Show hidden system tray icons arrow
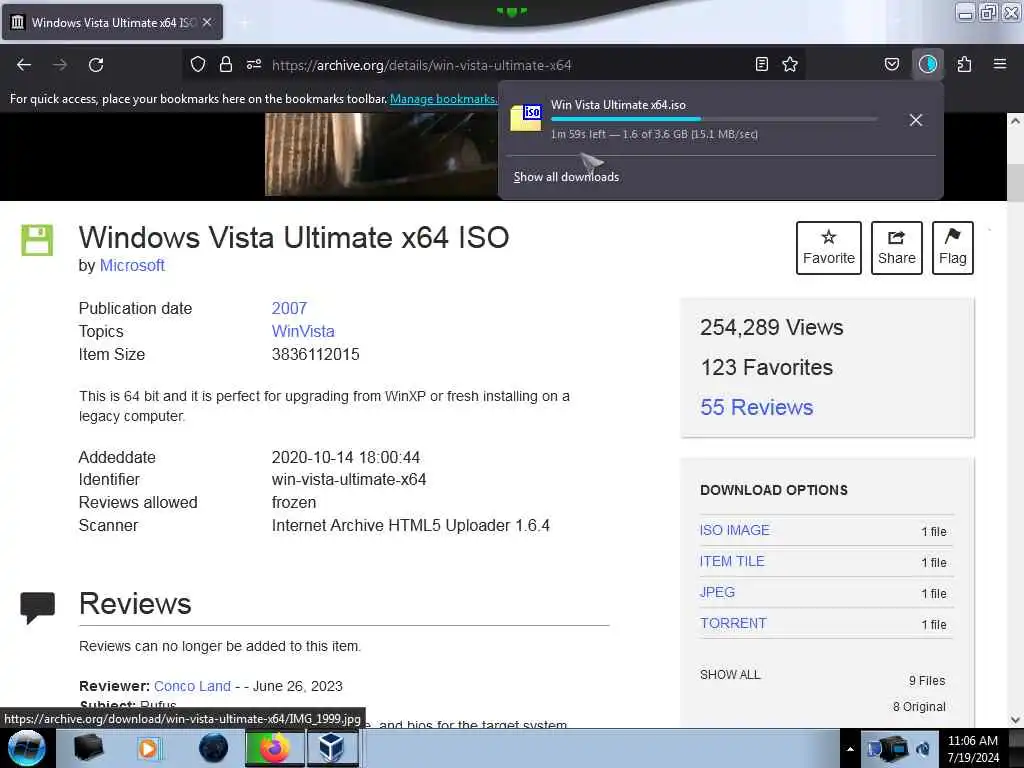Image resolution: width=1024 pixels, height=768 pixels. [850, 749]
